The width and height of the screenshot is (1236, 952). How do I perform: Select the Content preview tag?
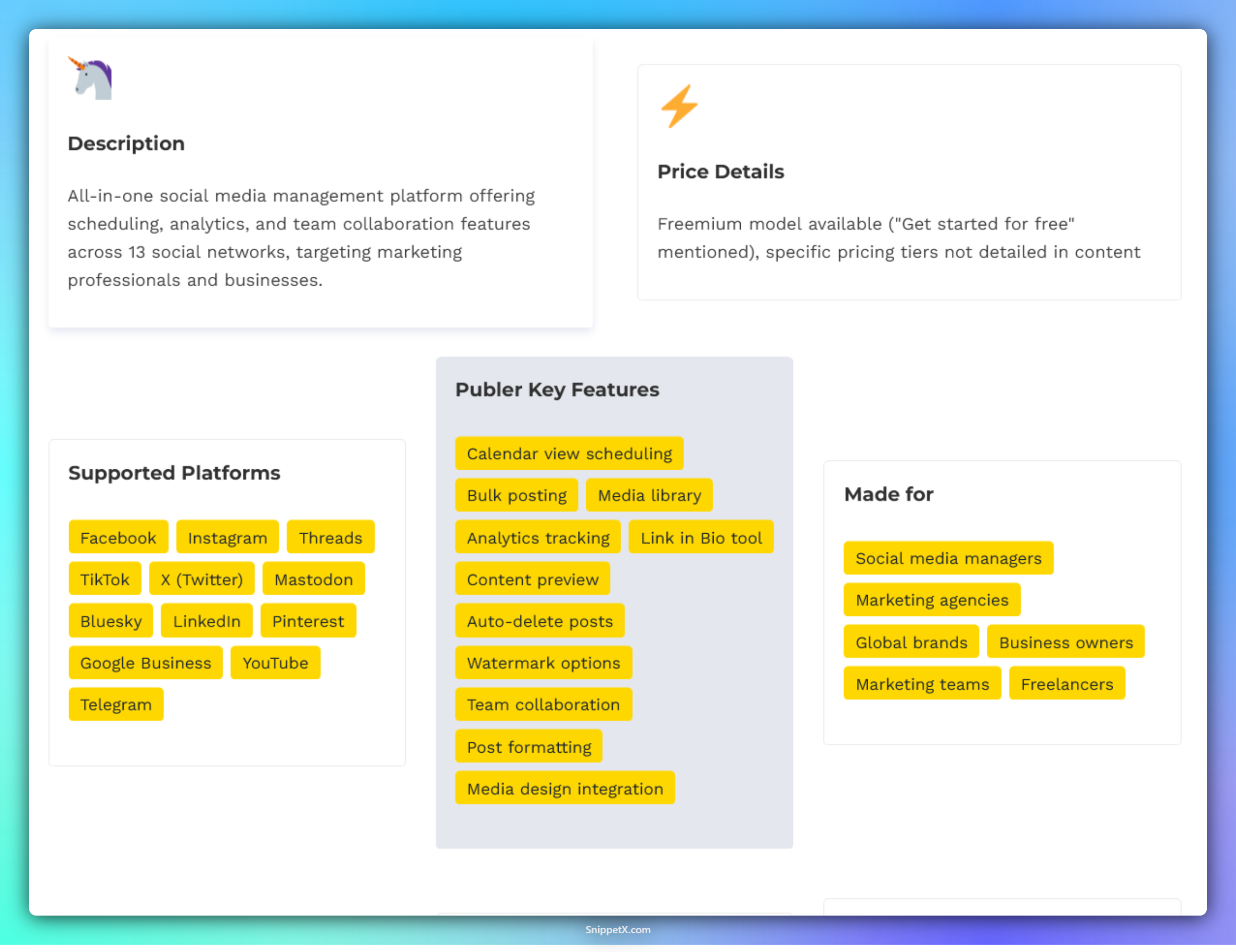[x=533, y=579]
